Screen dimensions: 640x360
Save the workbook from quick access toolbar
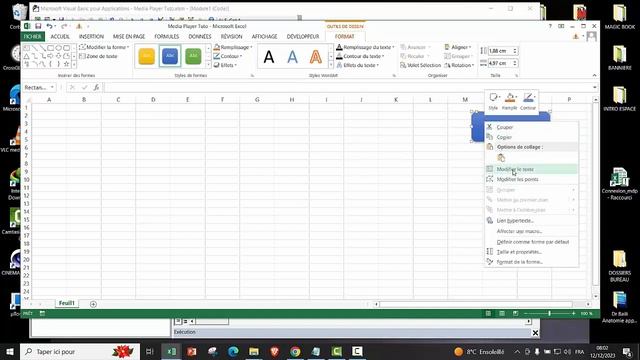coord(38,26)
